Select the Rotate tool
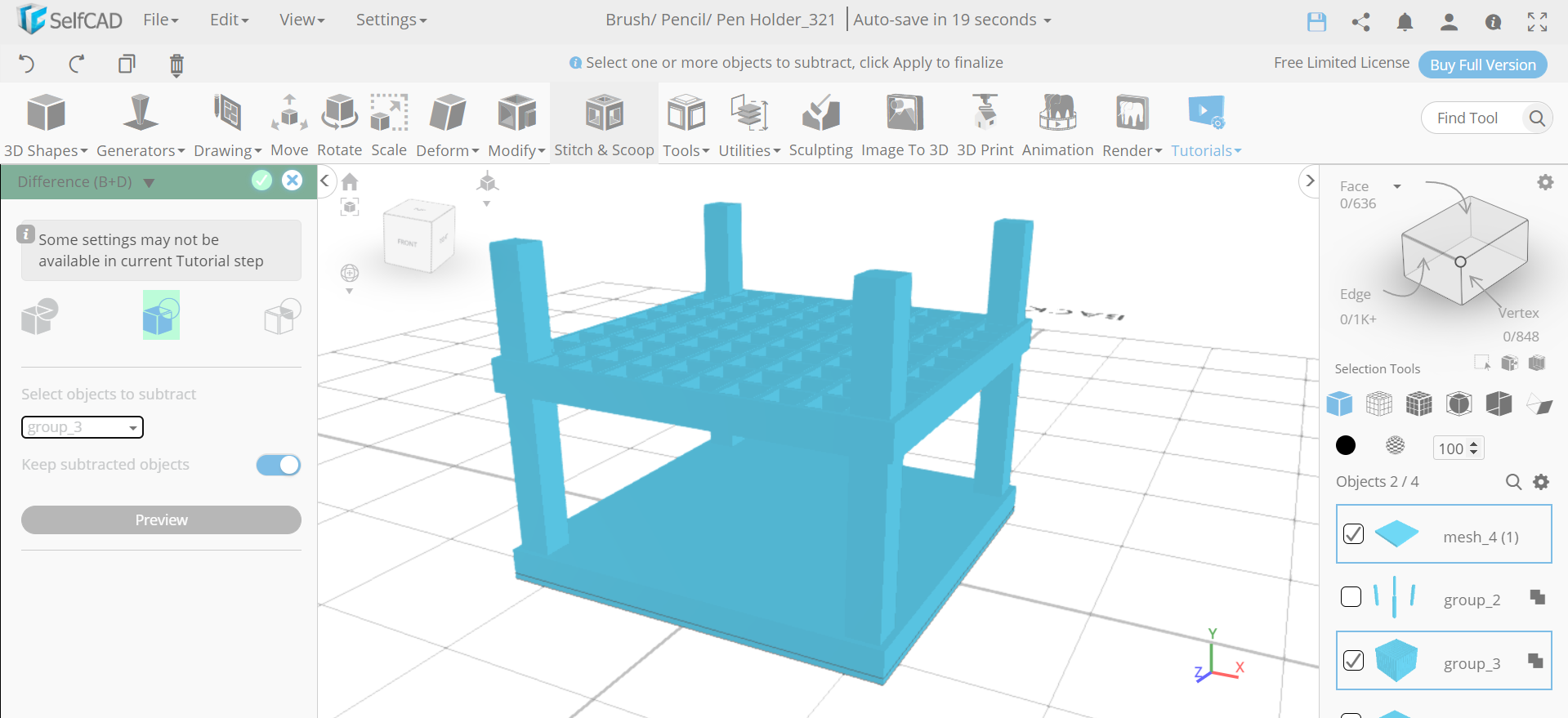 [339, 125]
